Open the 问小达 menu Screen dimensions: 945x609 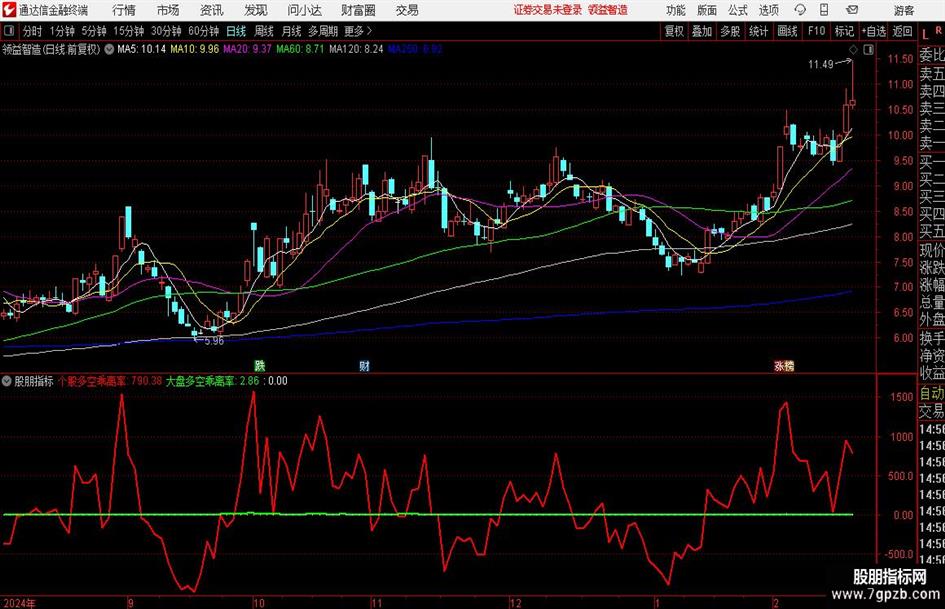coord(304,10)
